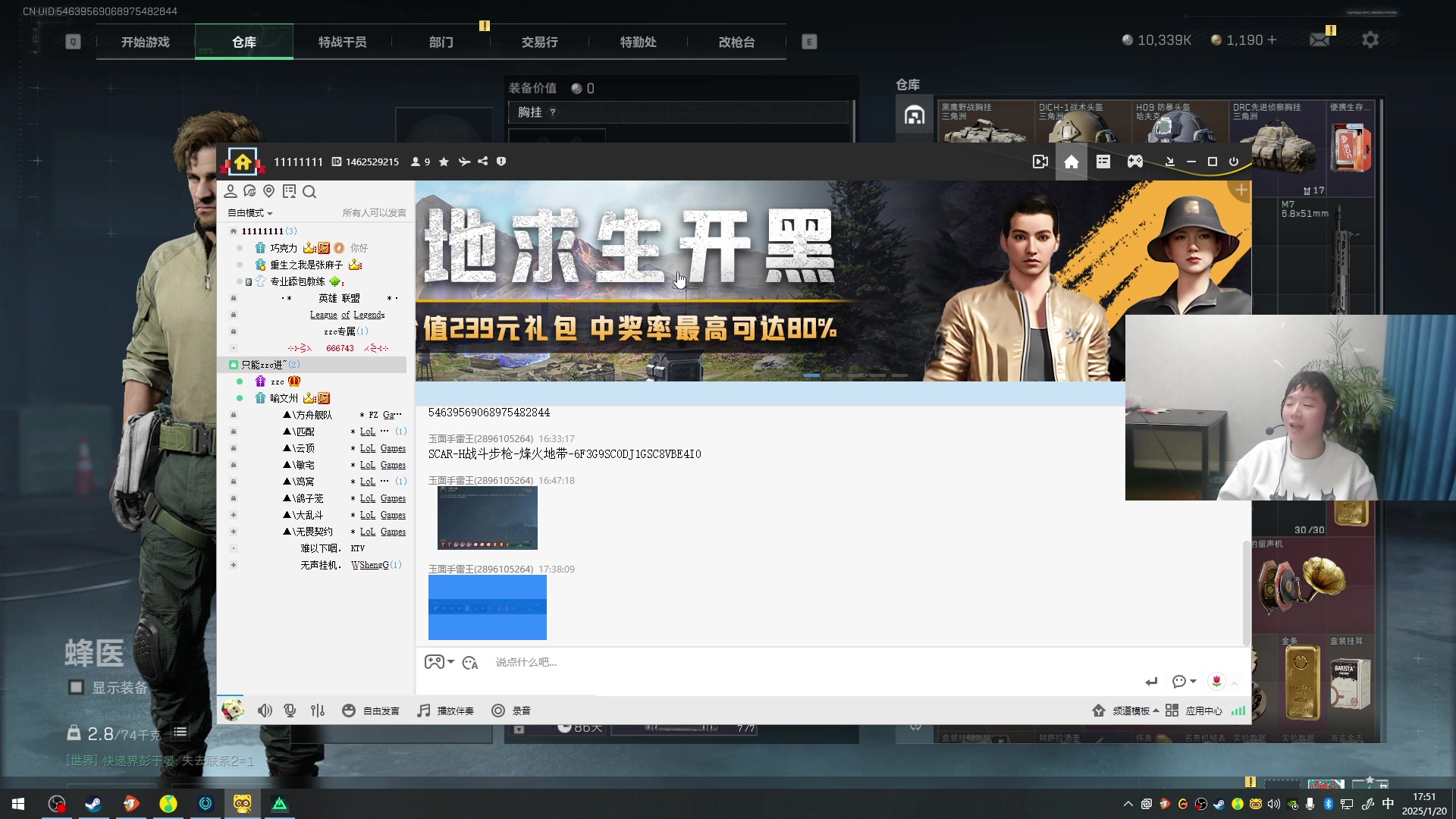The height and width of the screenshot is (819, 1456).
Task: Open 应用中心 app center
Action: [x=1194, y=711]
